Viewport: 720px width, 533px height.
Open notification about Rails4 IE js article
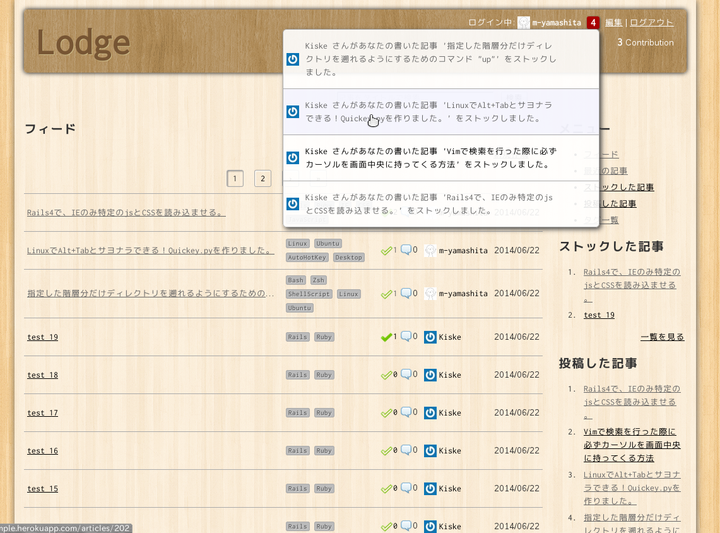click(441, 204)
